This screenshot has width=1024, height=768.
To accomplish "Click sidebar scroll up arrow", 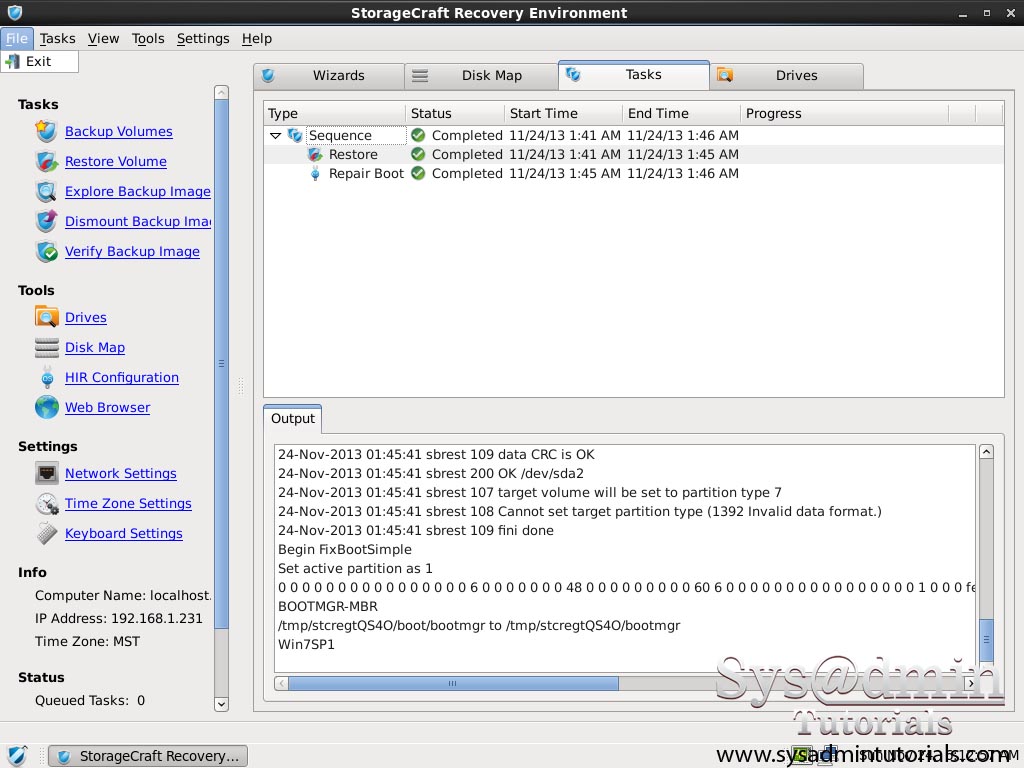I will [x=221, y=93].
